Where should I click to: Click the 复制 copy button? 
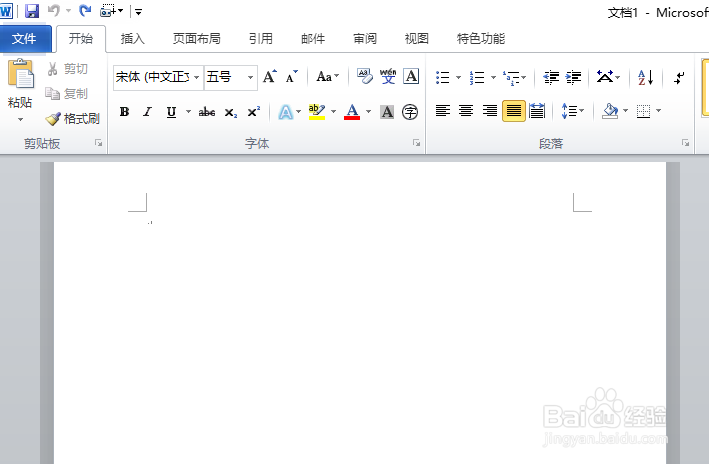coord(67,94)
